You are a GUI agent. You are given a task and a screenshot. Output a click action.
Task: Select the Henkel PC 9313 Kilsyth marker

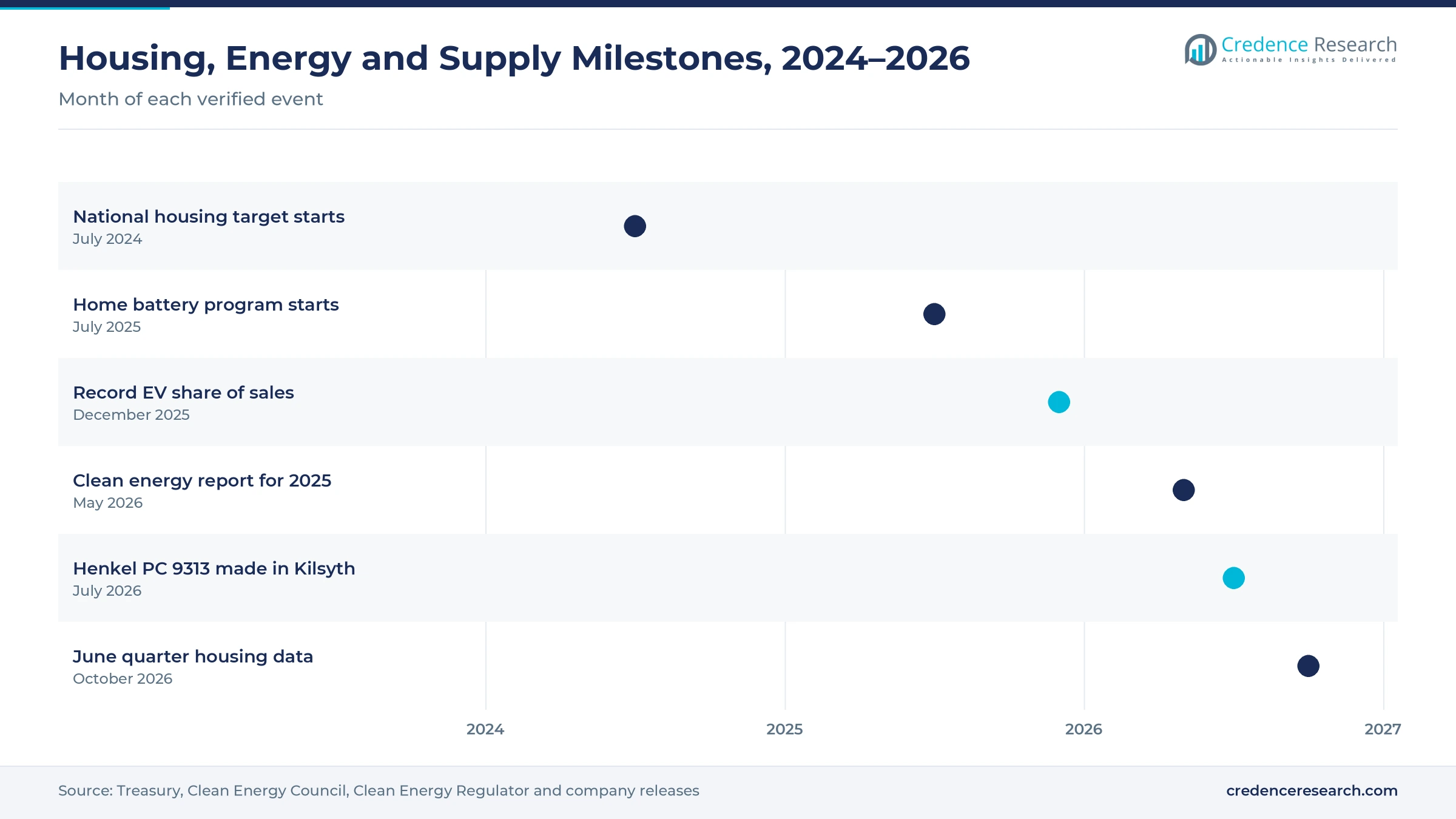pos(1234,578)
